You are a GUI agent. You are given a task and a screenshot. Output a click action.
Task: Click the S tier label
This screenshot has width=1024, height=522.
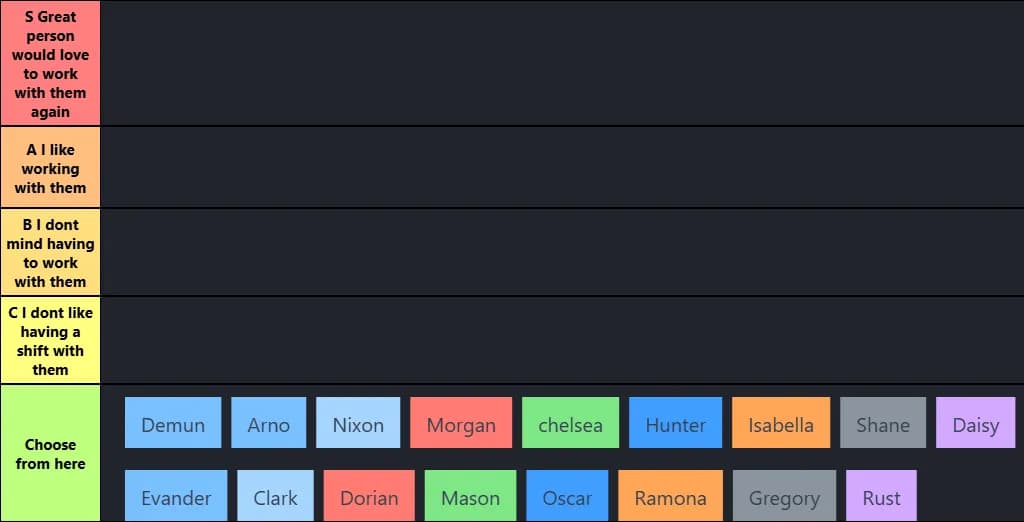click(50, 64)
